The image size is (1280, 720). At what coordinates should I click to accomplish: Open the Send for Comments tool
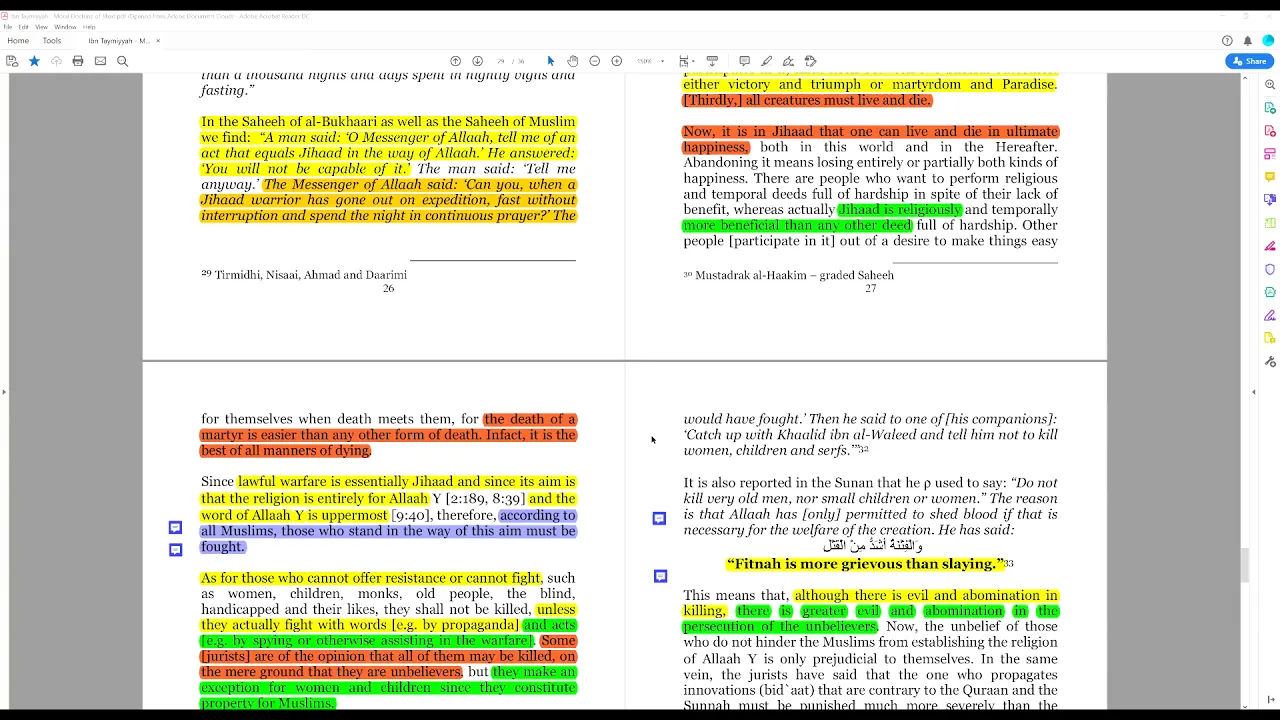coord(1270,338)
